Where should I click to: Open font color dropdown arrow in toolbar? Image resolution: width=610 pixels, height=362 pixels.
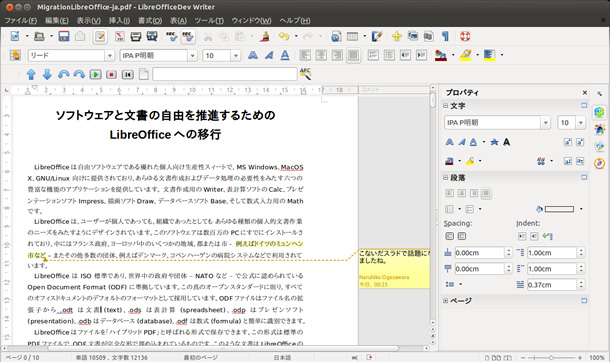click(453, 55)
